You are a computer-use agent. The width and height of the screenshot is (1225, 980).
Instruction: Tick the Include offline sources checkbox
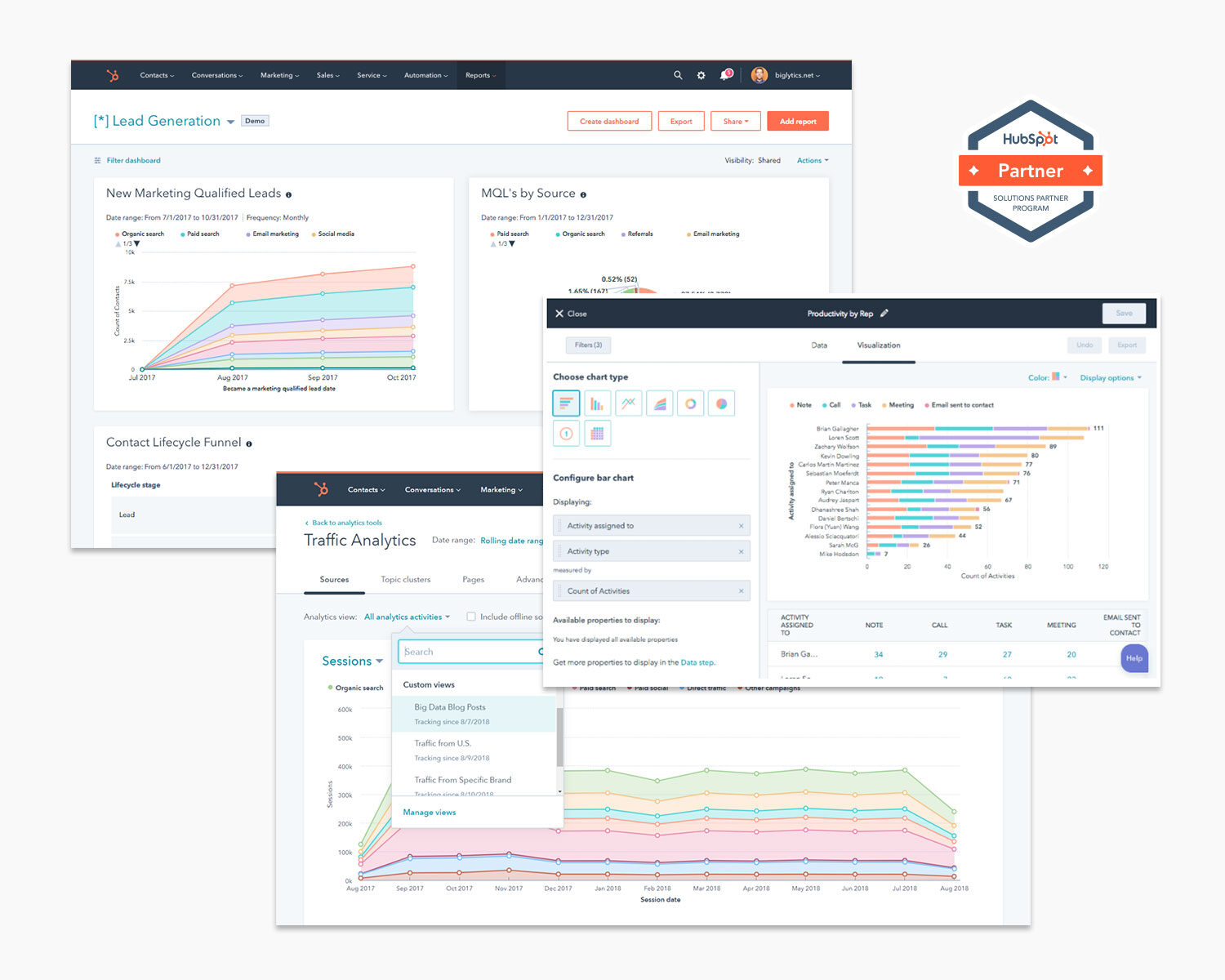[471, 617]
